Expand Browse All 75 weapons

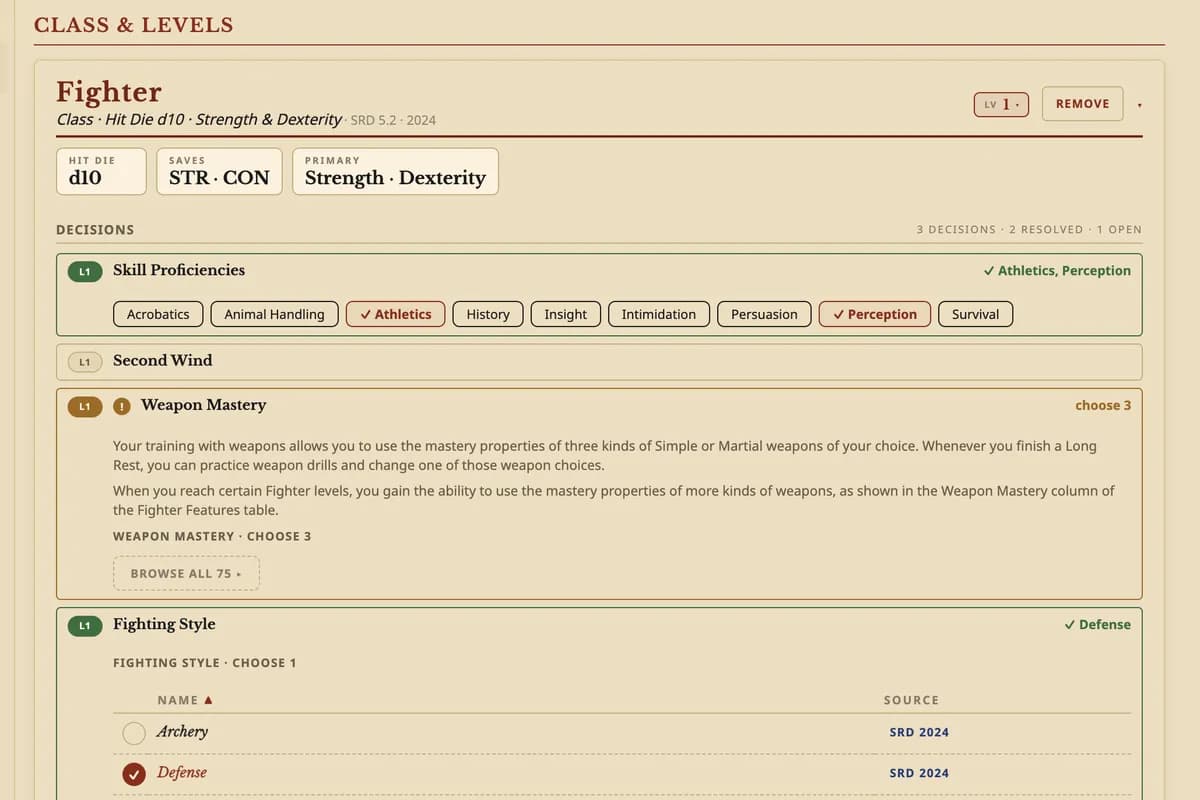pos(186,573)
